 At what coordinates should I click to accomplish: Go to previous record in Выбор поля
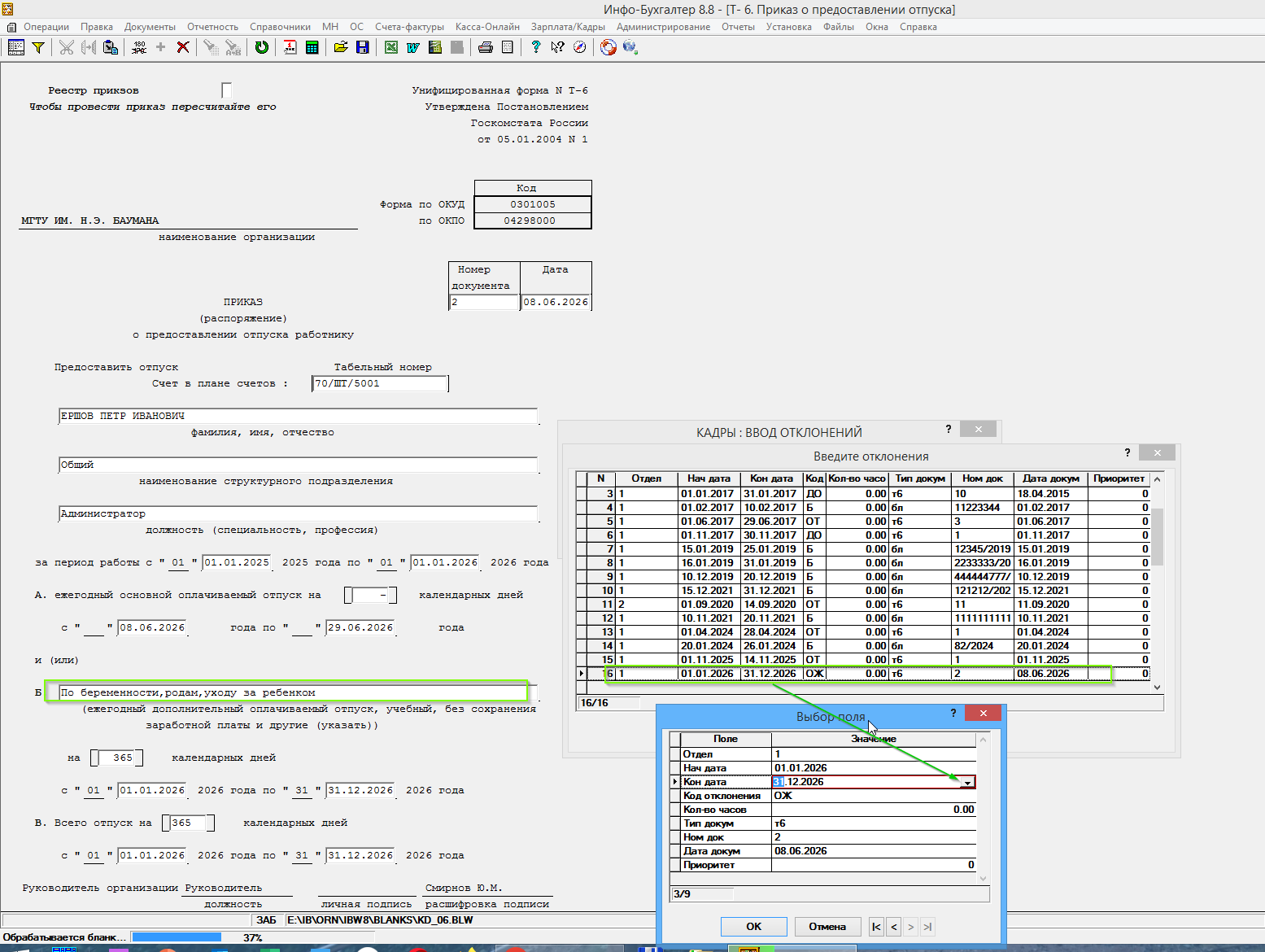893,927
